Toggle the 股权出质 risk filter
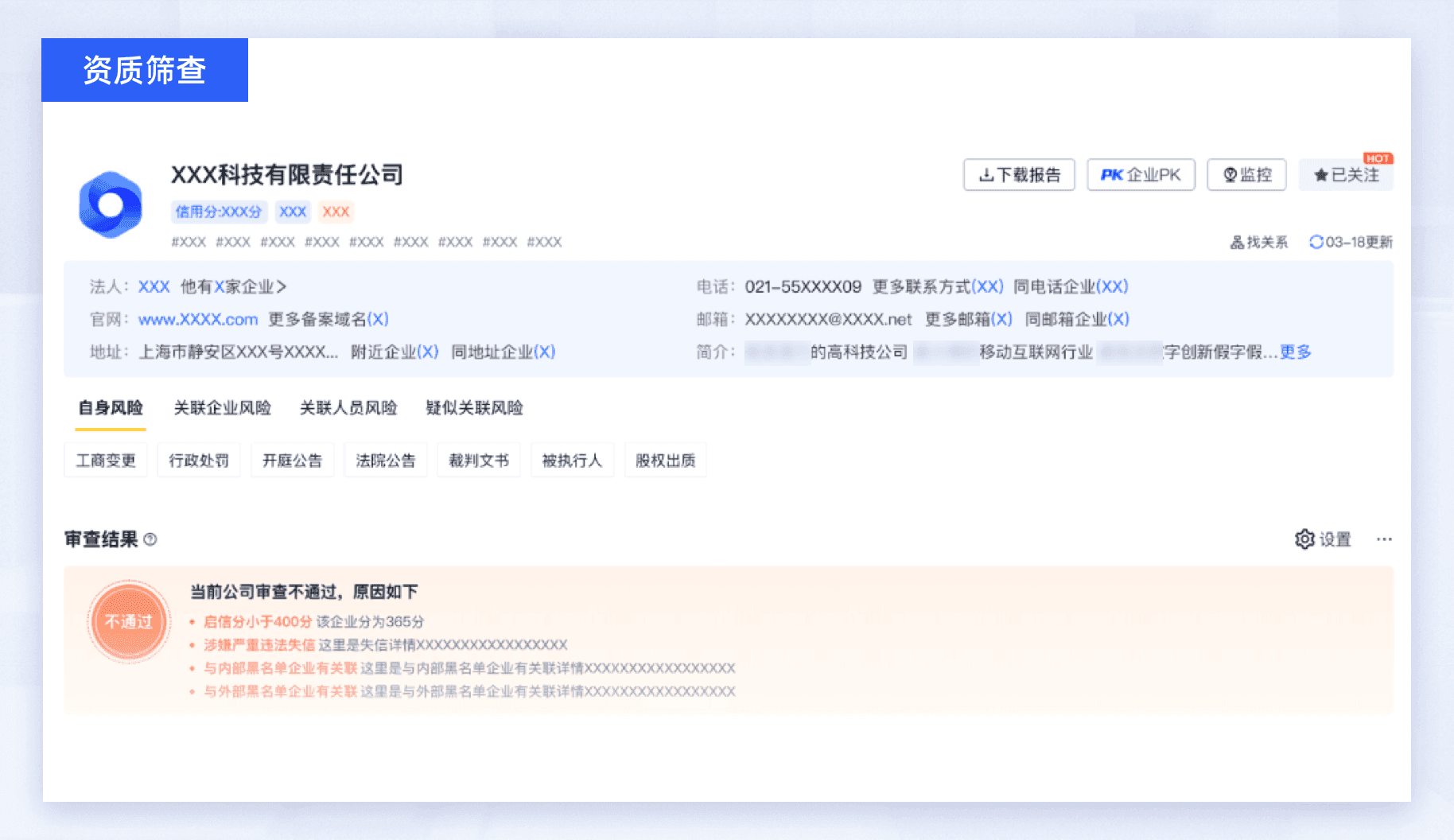Image resolution: width=1454 pixels, height=840 pixels. 665,460
